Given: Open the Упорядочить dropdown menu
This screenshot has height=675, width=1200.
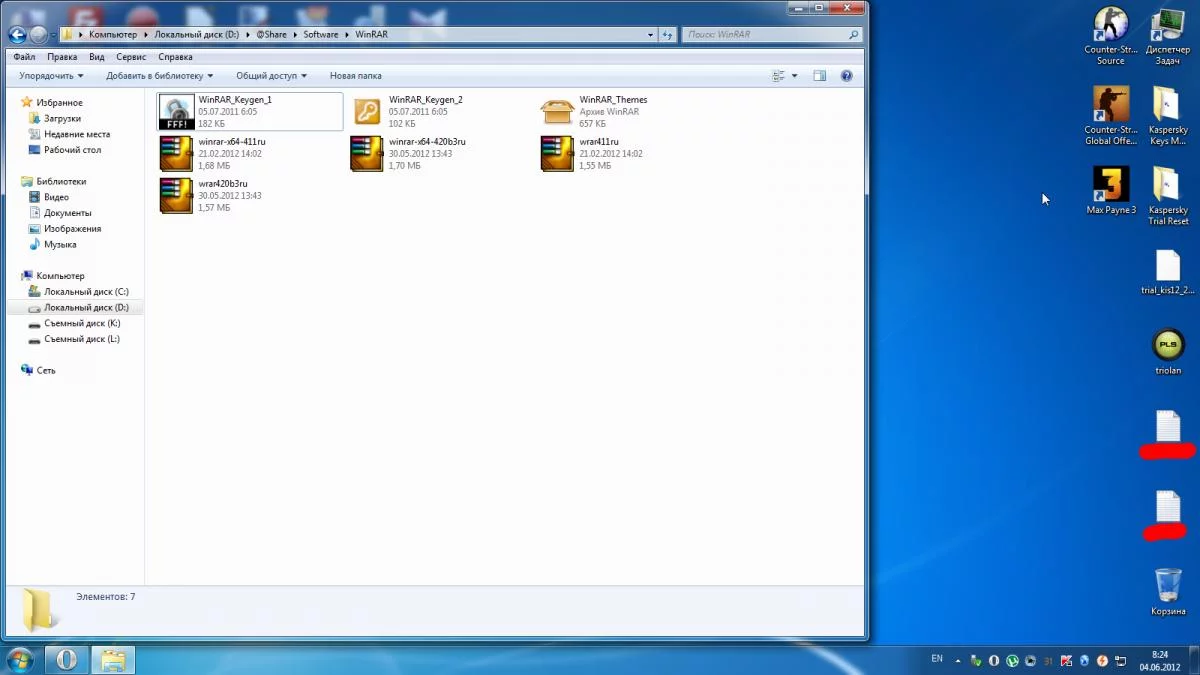Looking at the screenshot, I should pos(51,76).
